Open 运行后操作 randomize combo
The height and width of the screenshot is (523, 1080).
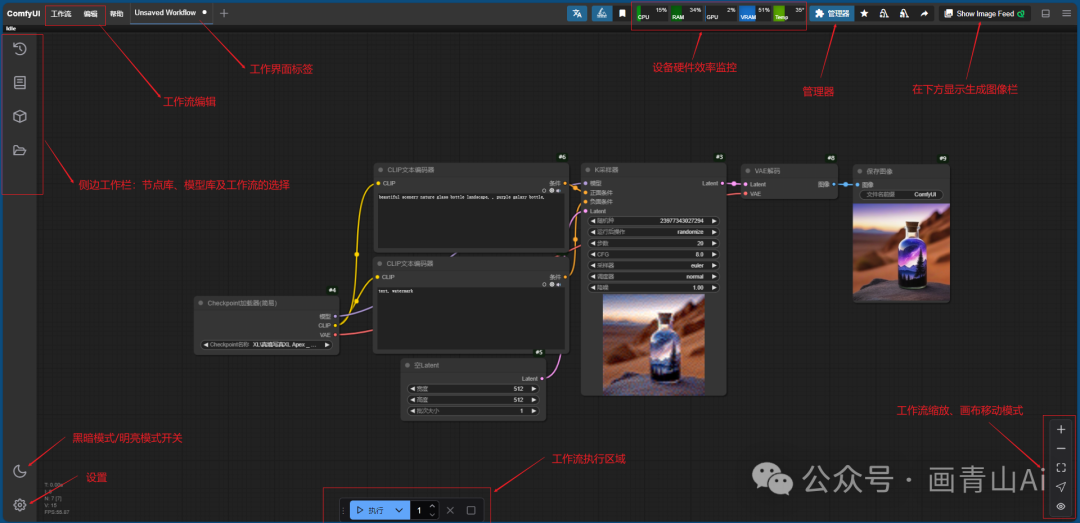[x=654, y=232]
